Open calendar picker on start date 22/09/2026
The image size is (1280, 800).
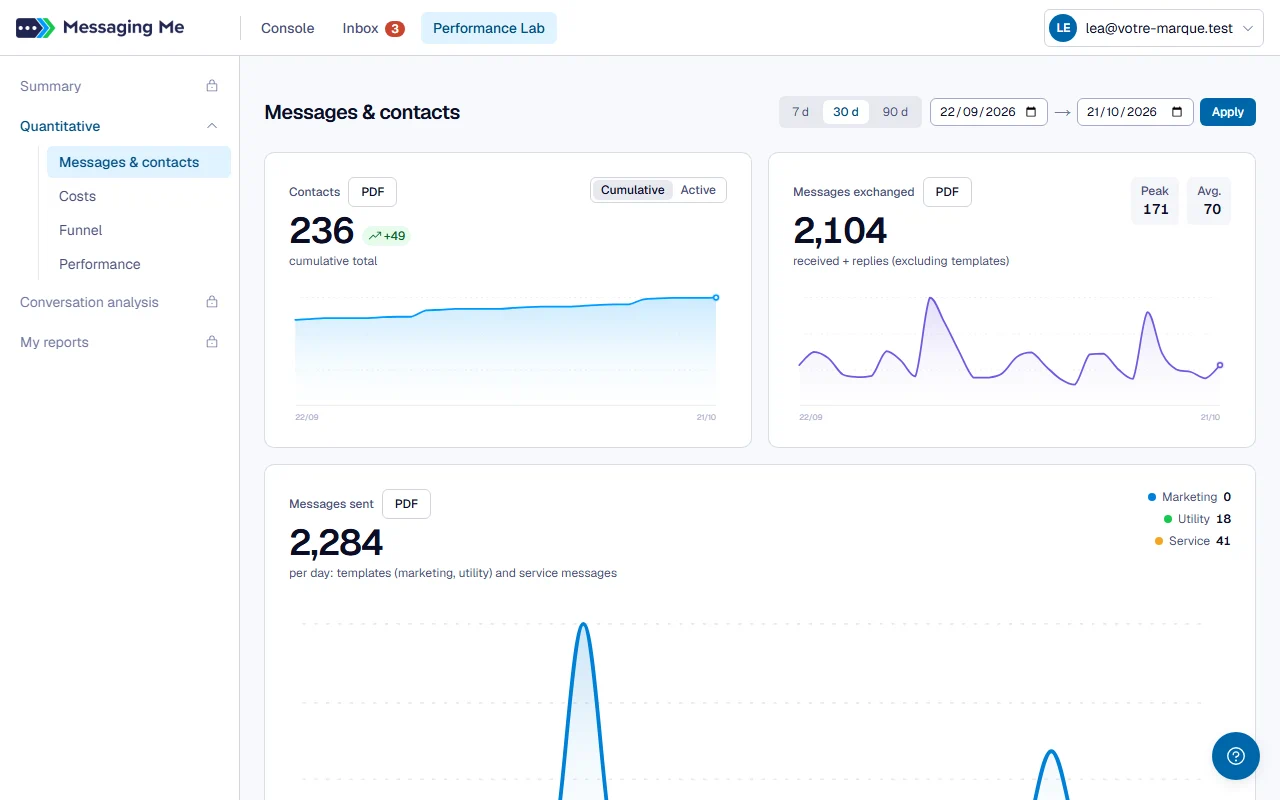(1031, 112)
